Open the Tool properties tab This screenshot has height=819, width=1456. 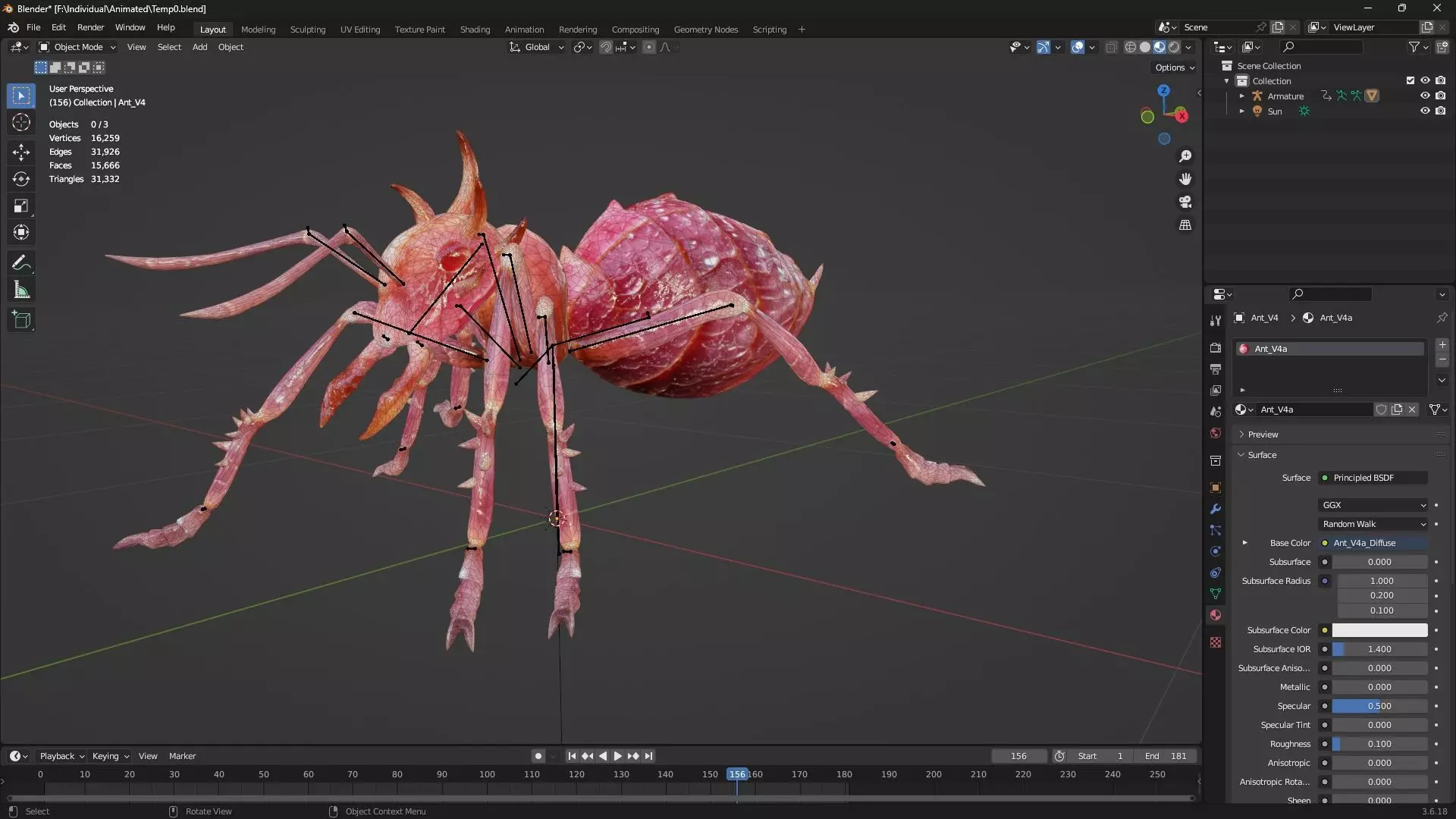click(1216, 321)
